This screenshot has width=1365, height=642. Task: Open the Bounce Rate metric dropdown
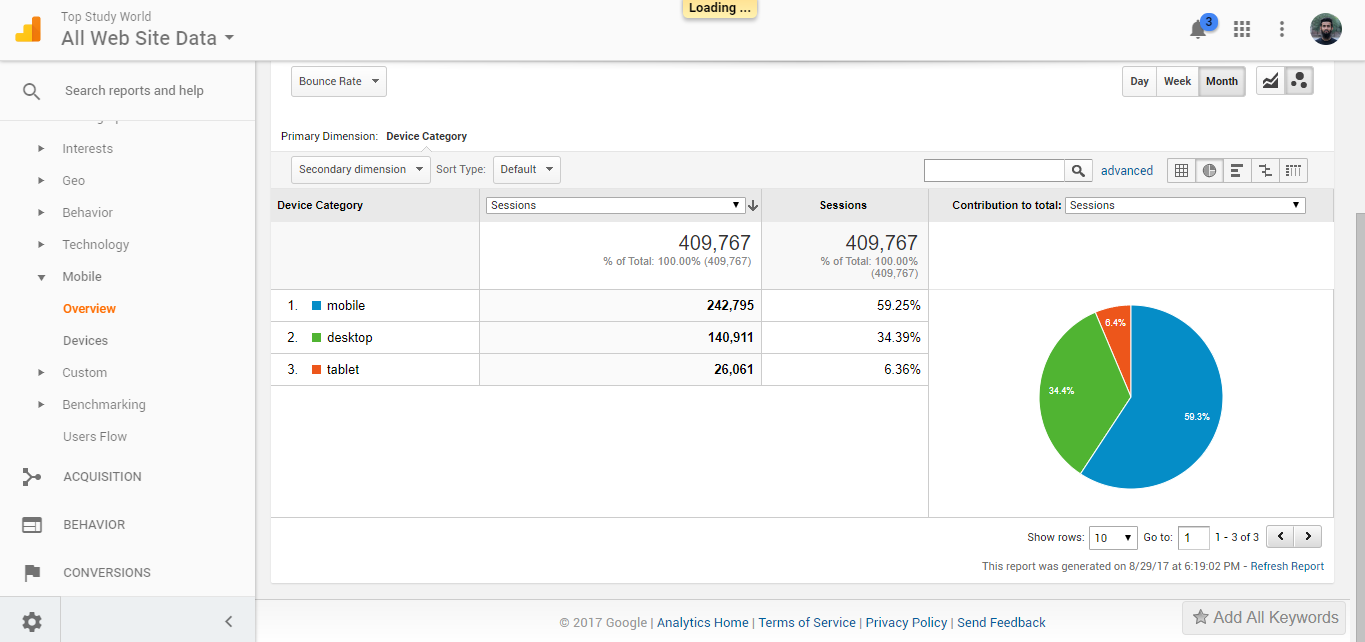(x=338, y=81)
